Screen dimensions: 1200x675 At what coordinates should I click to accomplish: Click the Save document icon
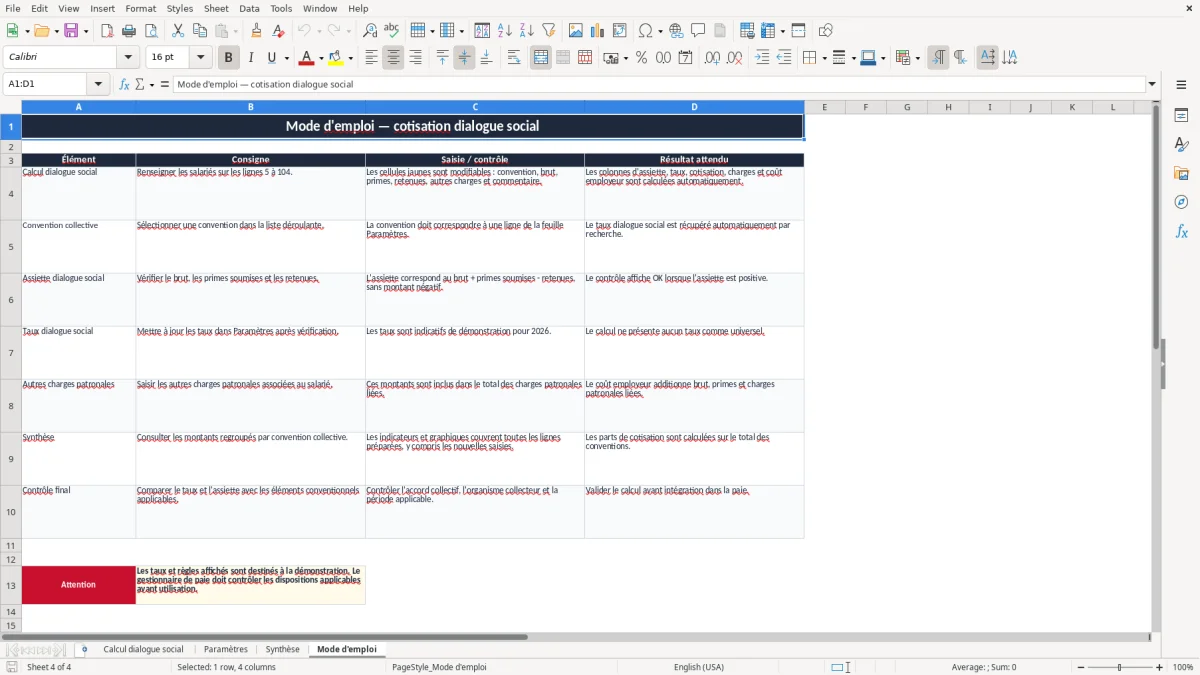[71, 31]
